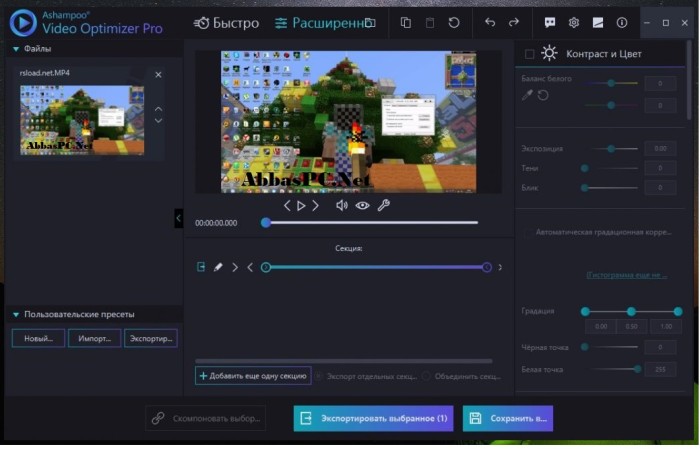Undo the last action

click(x=490, y=22)
